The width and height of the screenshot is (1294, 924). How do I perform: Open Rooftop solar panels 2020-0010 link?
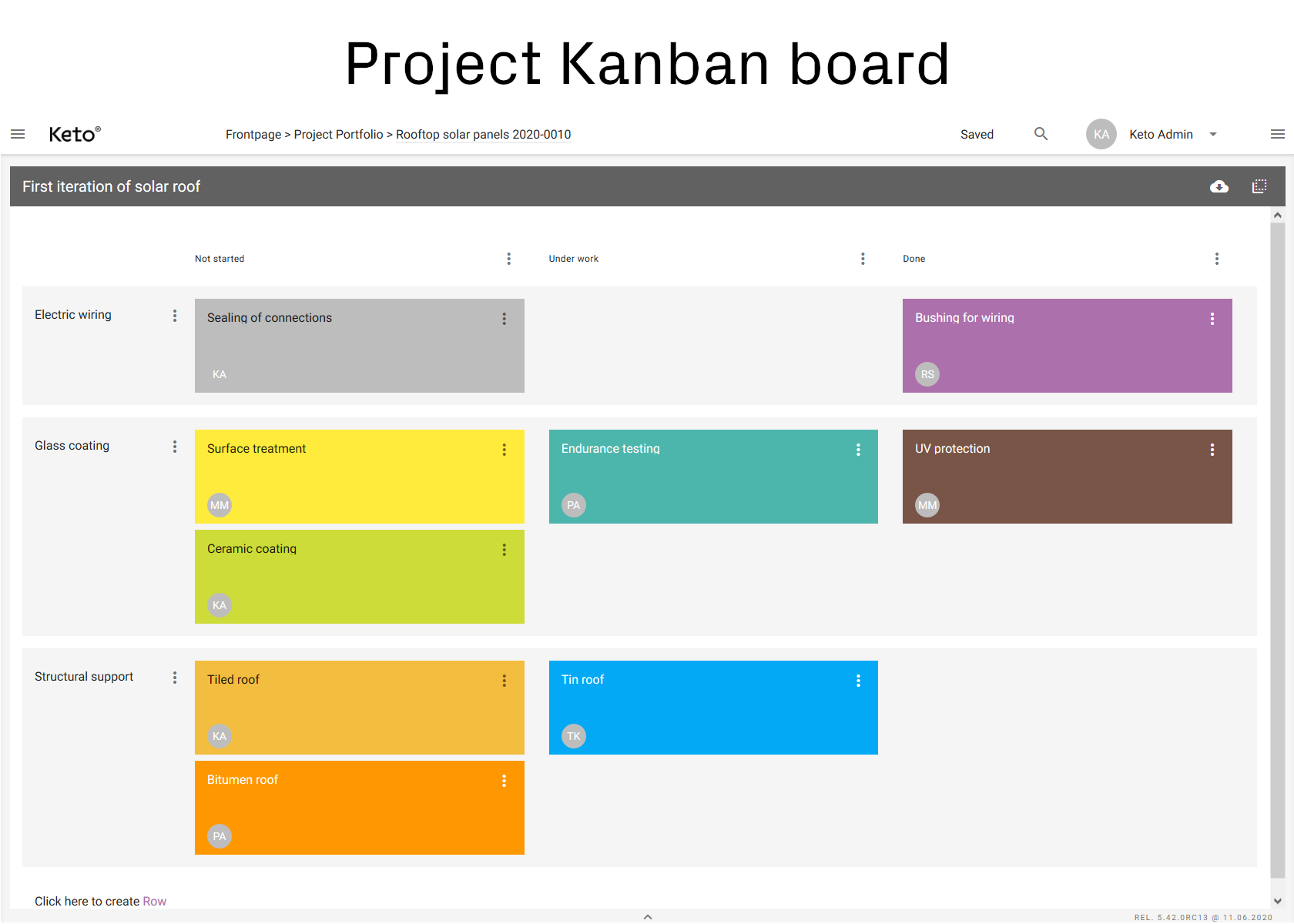point(483,134)
